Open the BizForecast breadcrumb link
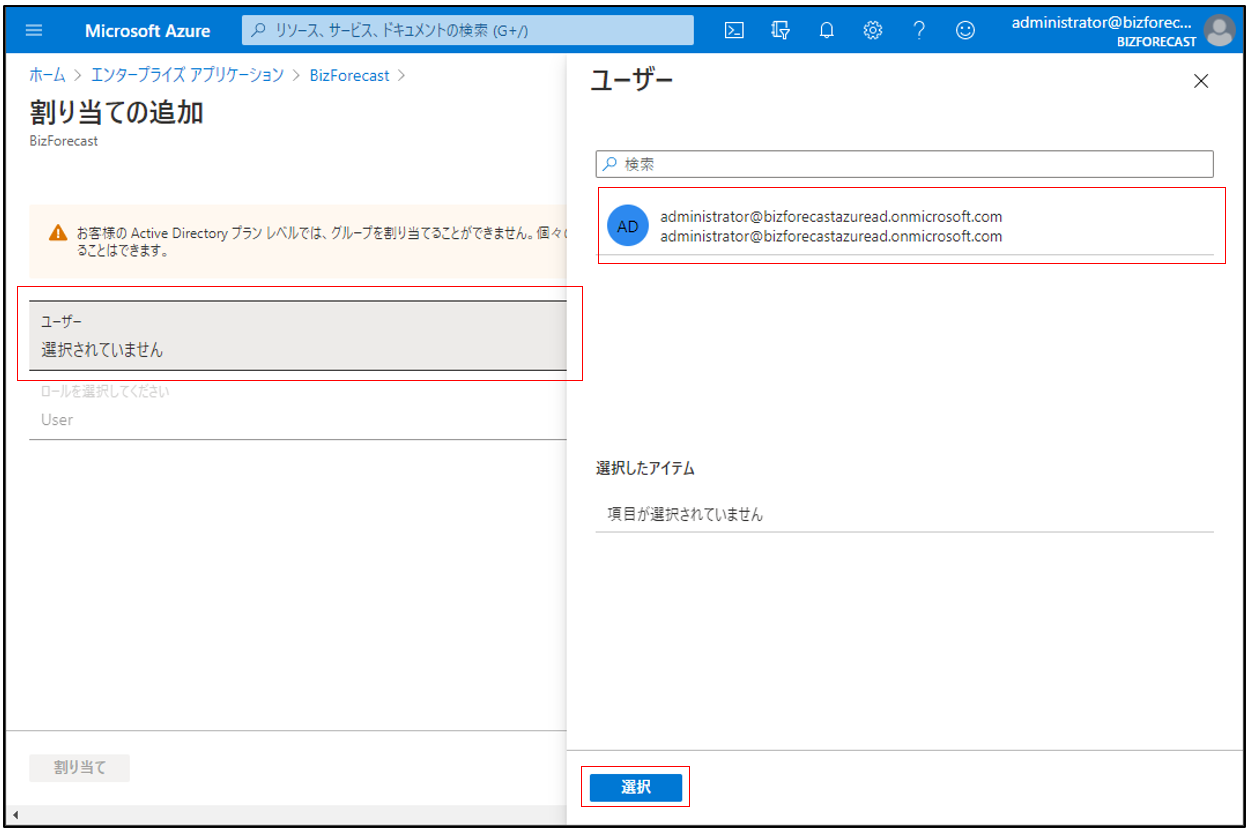1249x831 pixels. tap(349, 75)
